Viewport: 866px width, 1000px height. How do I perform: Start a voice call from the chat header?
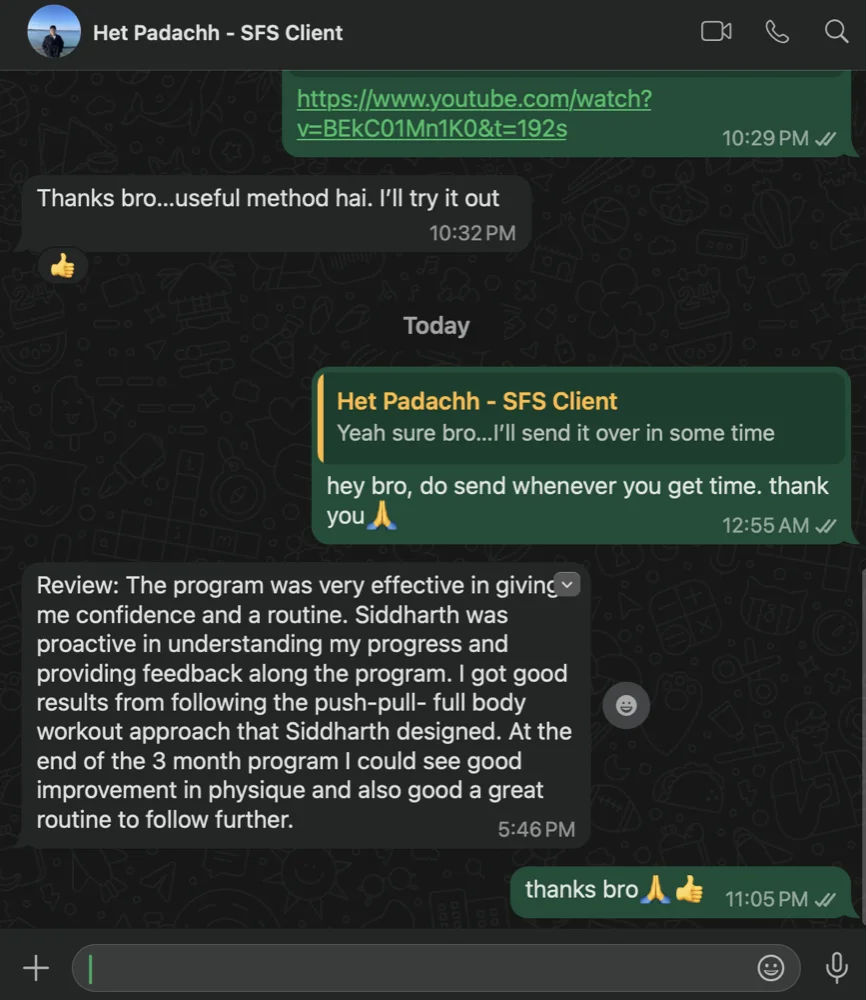click(778, 31)
